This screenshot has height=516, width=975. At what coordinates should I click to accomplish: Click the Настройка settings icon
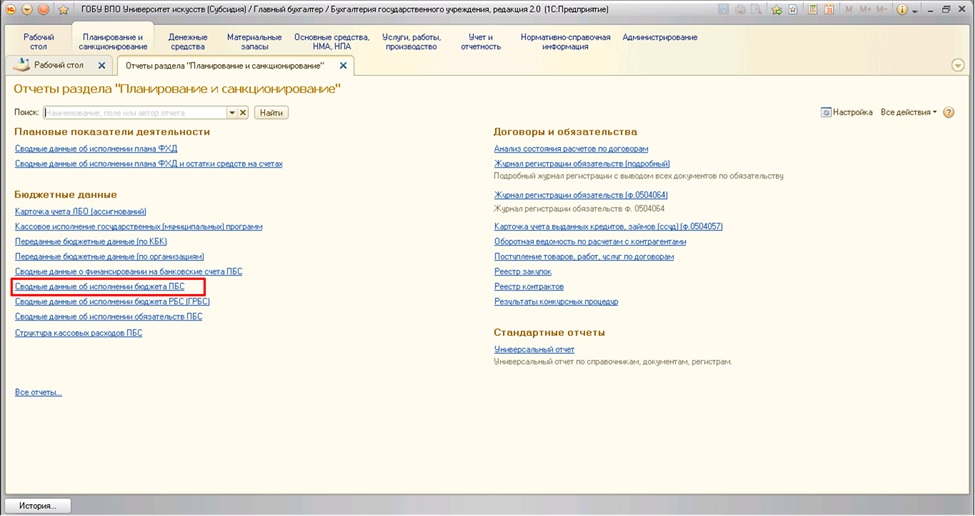click(x=826, y=112)
